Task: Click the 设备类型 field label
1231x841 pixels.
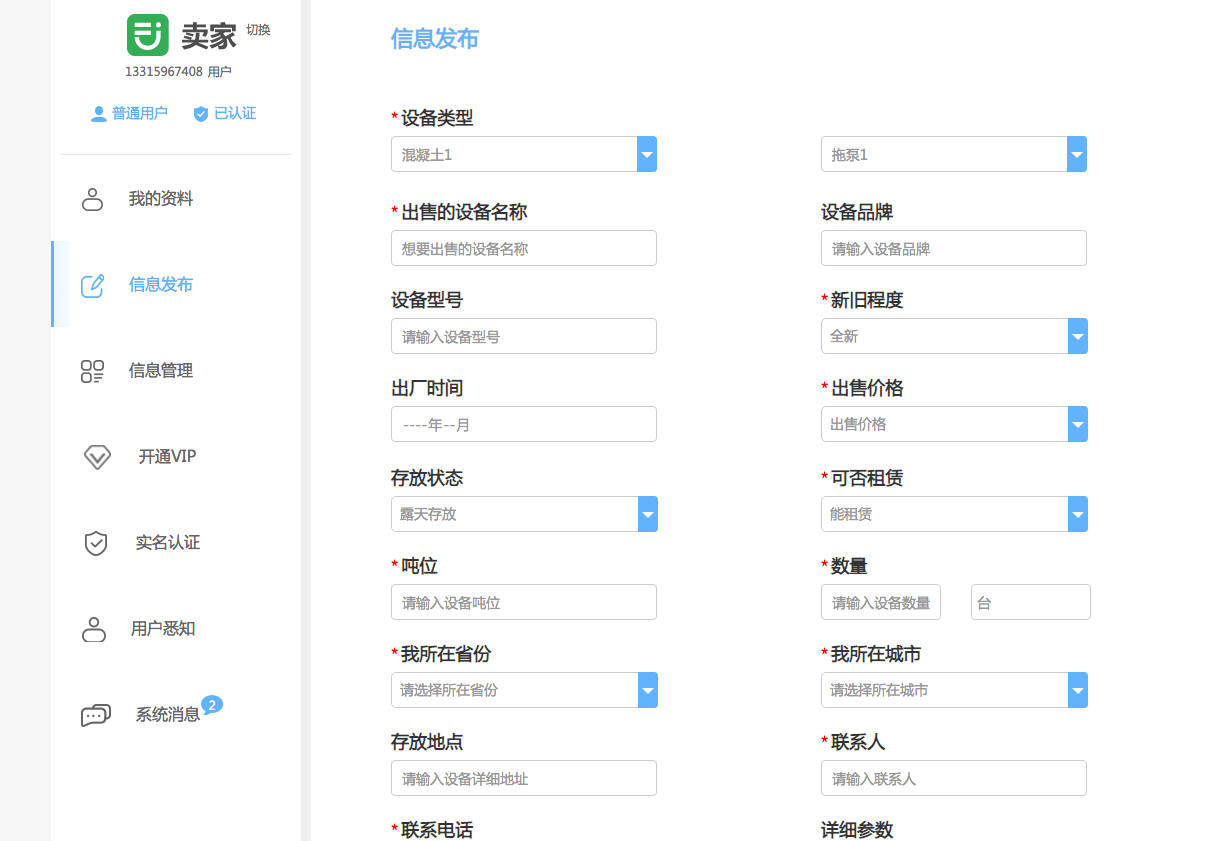Action: (437, 118)
